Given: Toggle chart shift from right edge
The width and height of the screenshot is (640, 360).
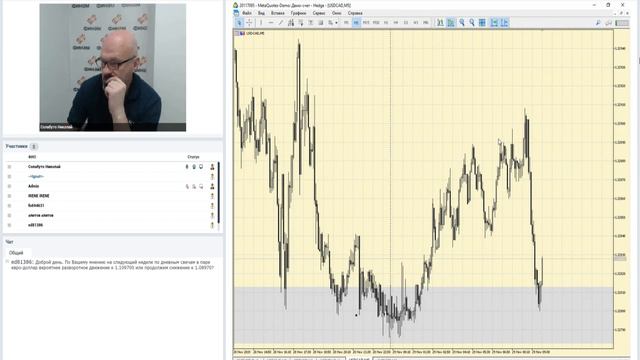Looking at the screenshot, I should pos(504,23).
